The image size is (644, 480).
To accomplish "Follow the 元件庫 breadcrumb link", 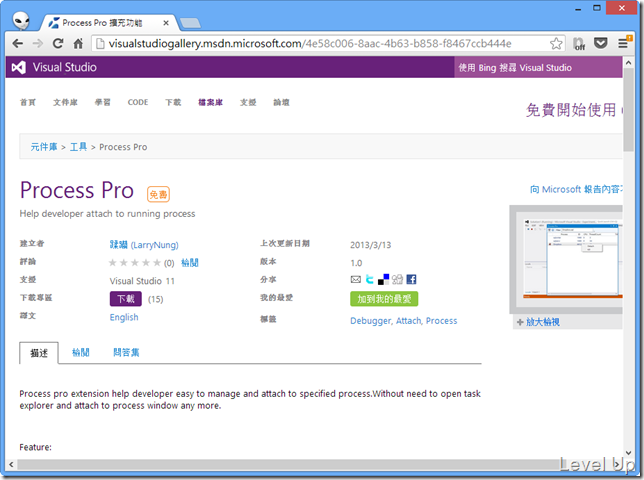I will pos(44,147).
